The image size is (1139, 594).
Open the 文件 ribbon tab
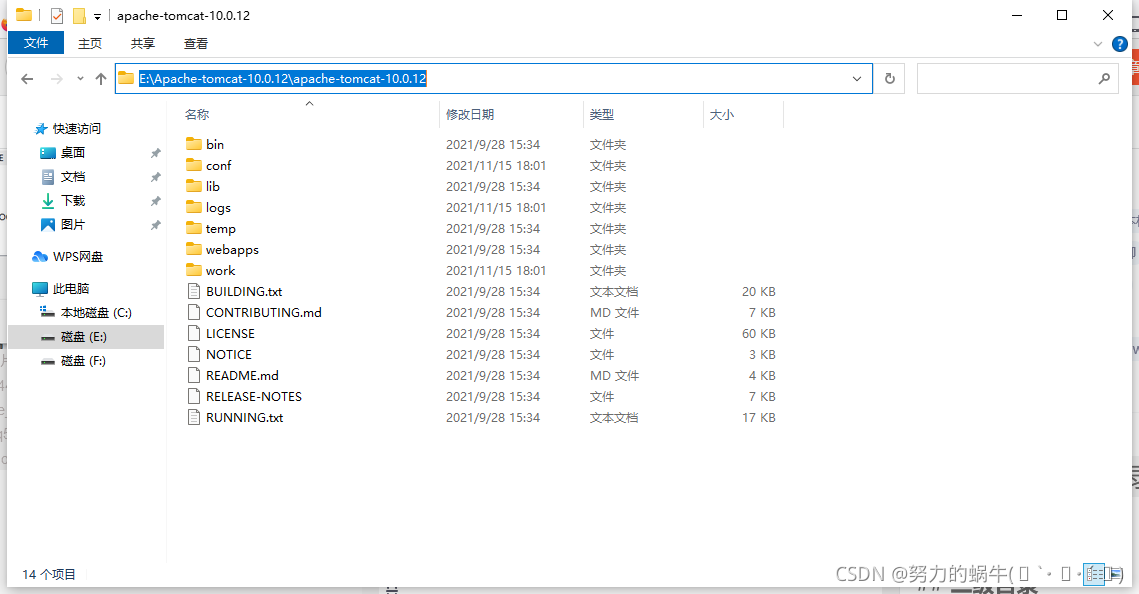click(x=36, y=43)
